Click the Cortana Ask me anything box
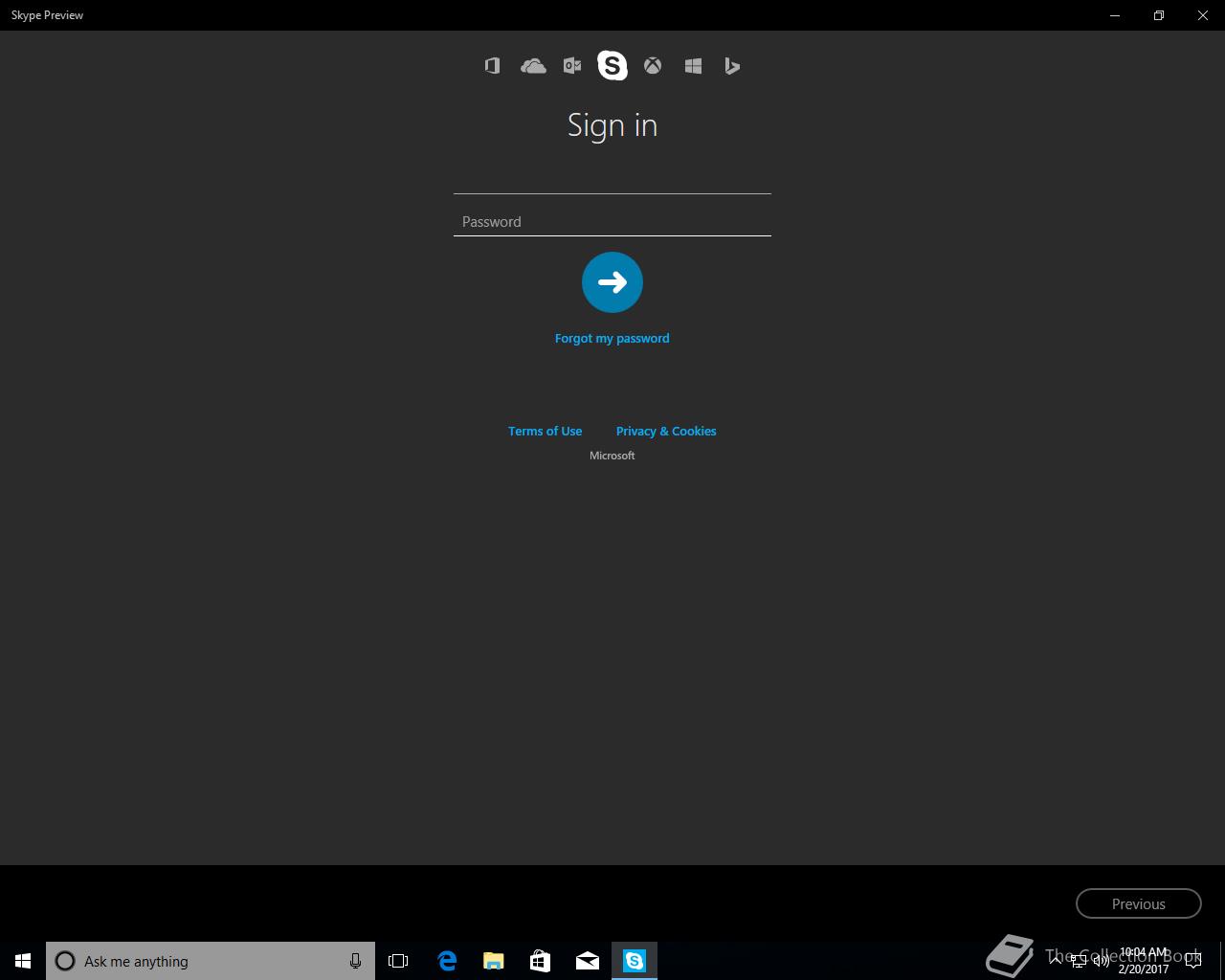 (x=211, y=961)
